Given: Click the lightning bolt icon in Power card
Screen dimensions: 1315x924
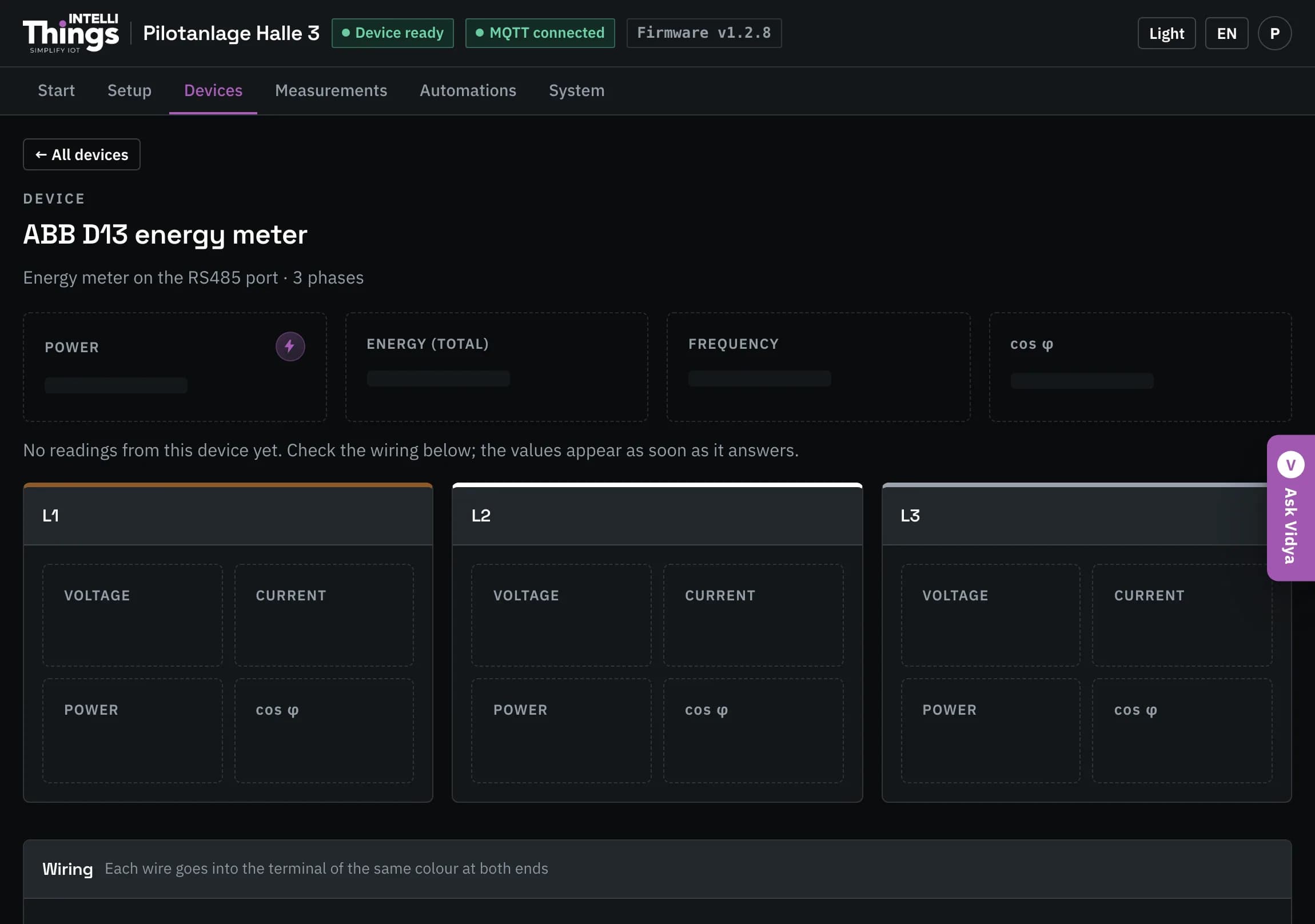Looking at the screenshot, I should [x=290, y=346].
